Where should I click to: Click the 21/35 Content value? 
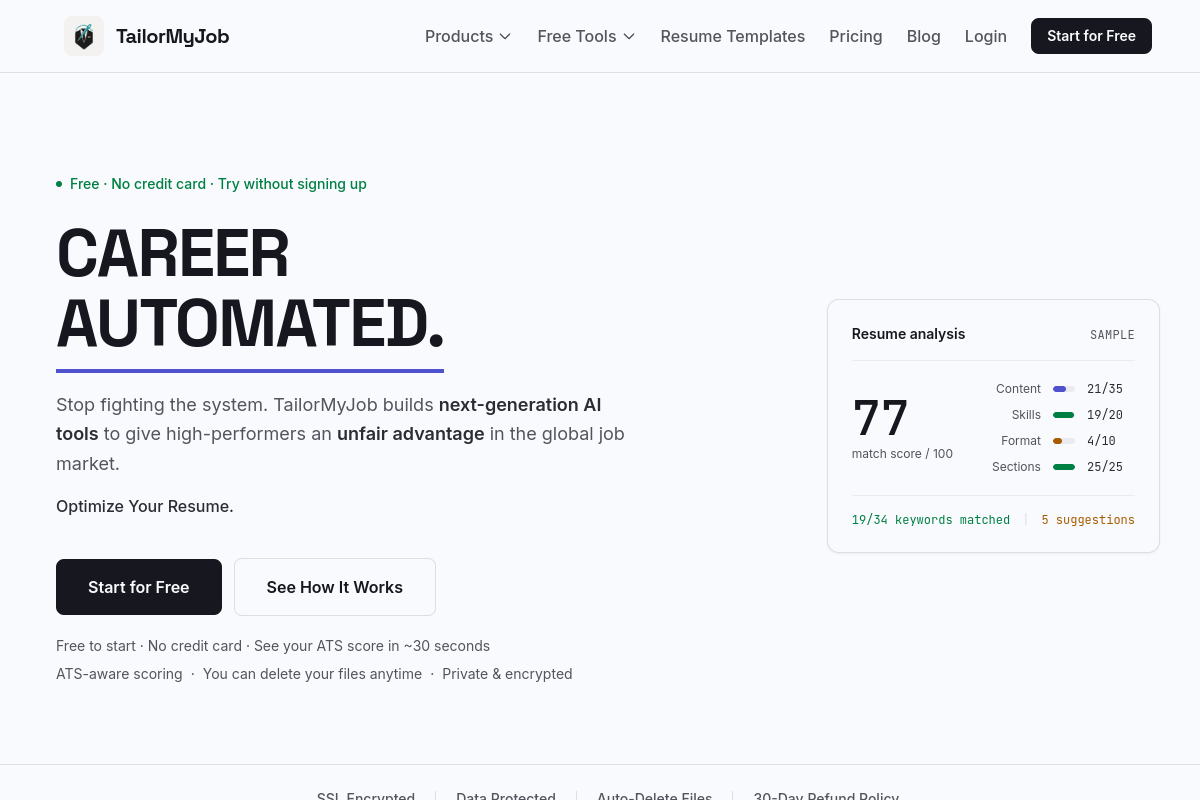pos(1105,389)
